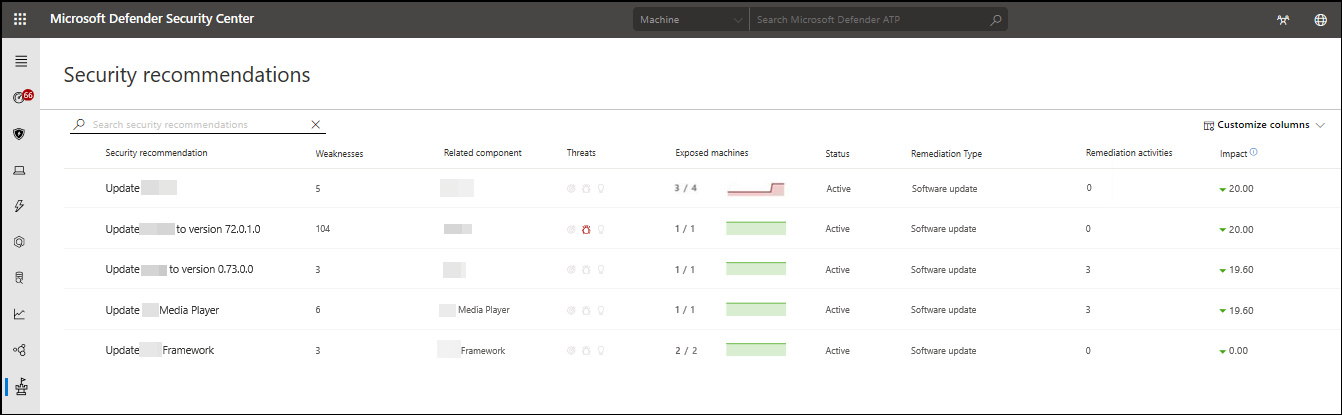Click the Framework related component cell
The image size is (1342, 415).
[x=471, y=350]
